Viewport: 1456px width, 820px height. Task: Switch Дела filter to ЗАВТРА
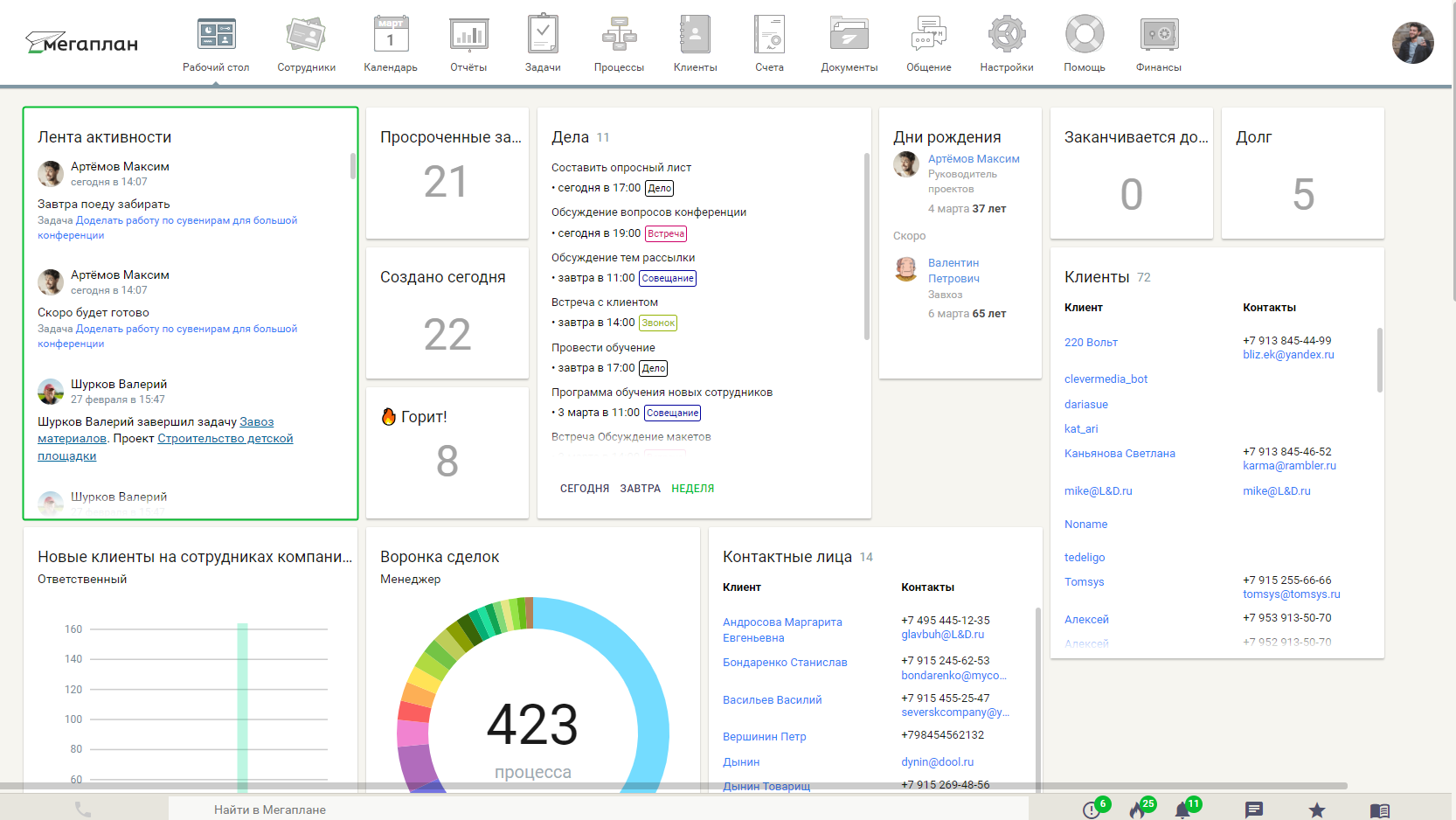coord(641,489)
